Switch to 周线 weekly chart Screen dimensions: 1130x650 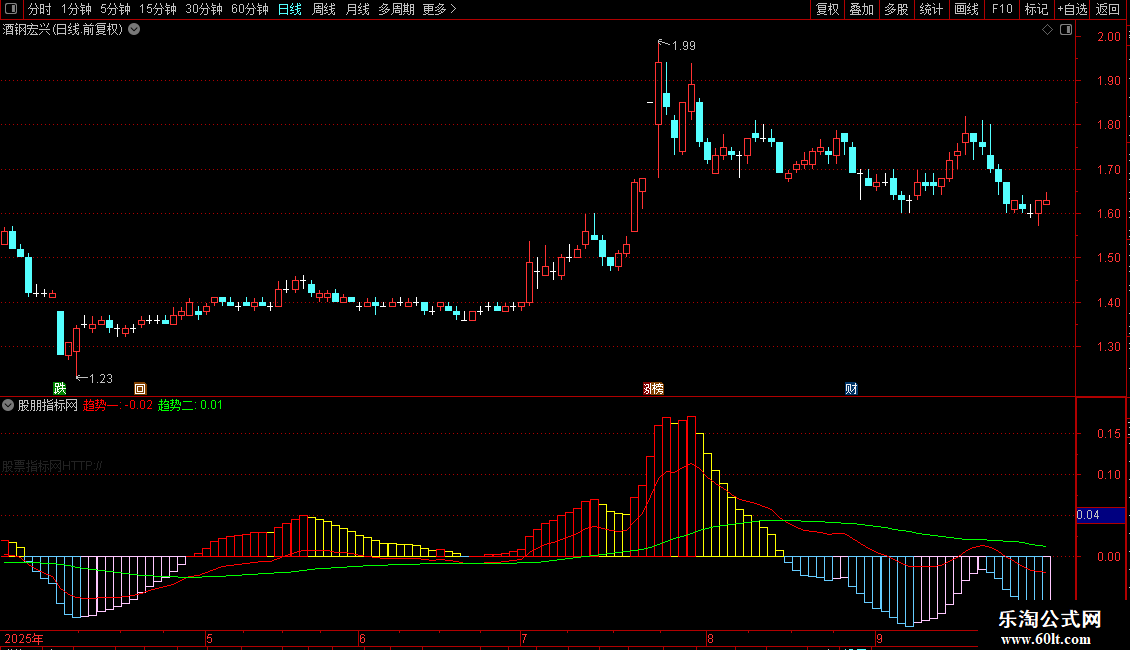(x=324, y=9)
